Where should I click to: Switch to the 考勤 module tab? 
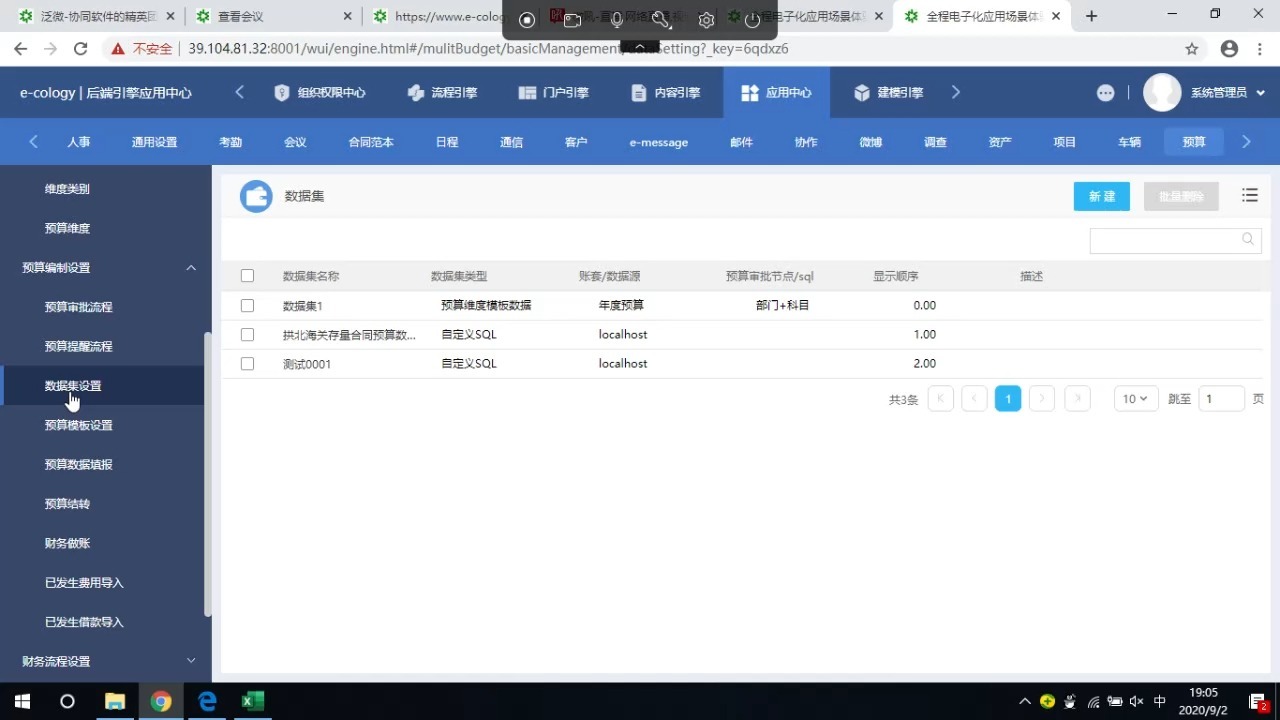tap(231, 142)
